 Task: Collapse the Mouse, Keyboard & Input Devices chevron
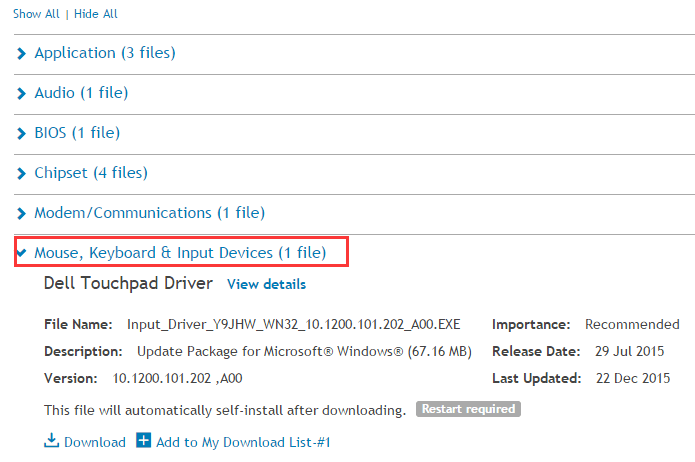pos(21,252)
